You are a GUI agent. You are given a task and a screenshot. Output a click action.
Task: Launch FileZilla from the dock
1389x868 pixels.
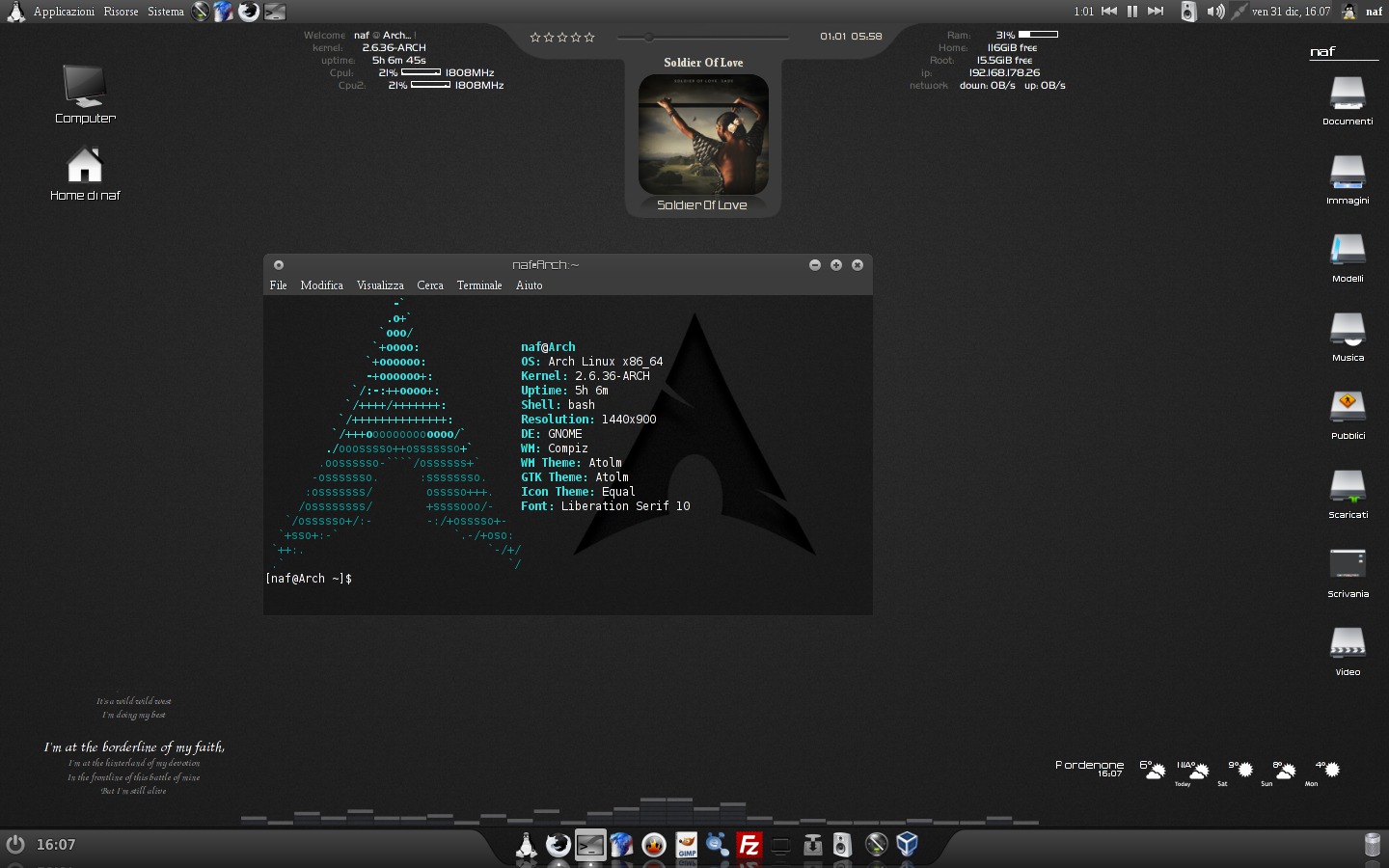749,845
